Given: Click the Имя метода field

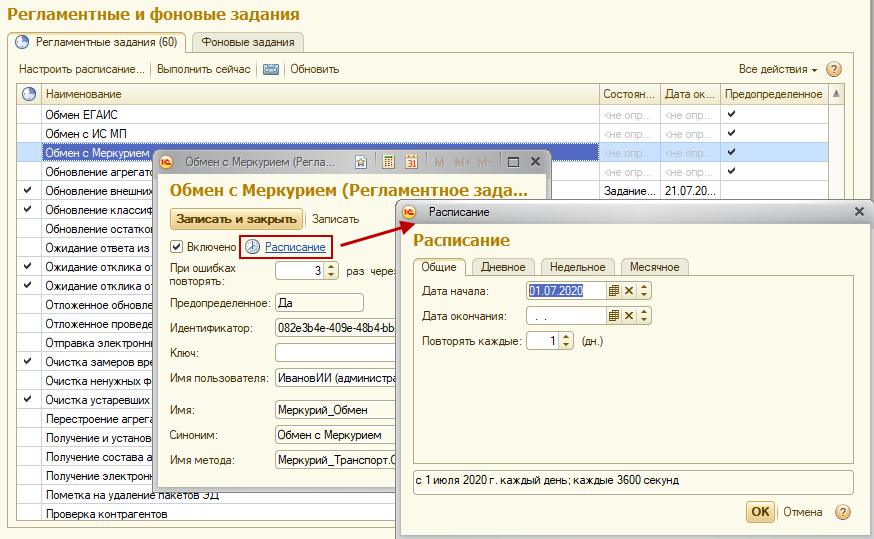Looking at the screenshot, I should tap(335, 460).
